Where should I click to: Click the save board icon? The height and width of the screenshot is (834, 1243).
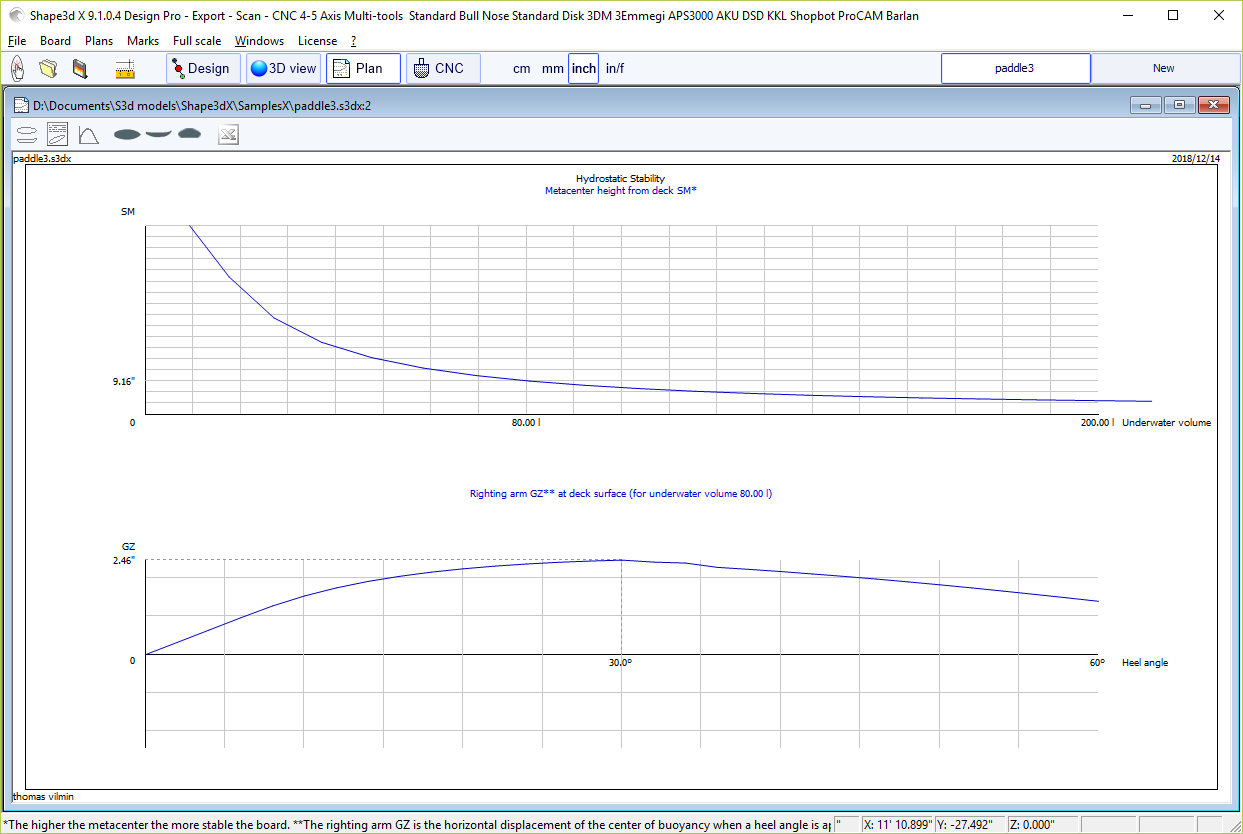pos(80,69)
